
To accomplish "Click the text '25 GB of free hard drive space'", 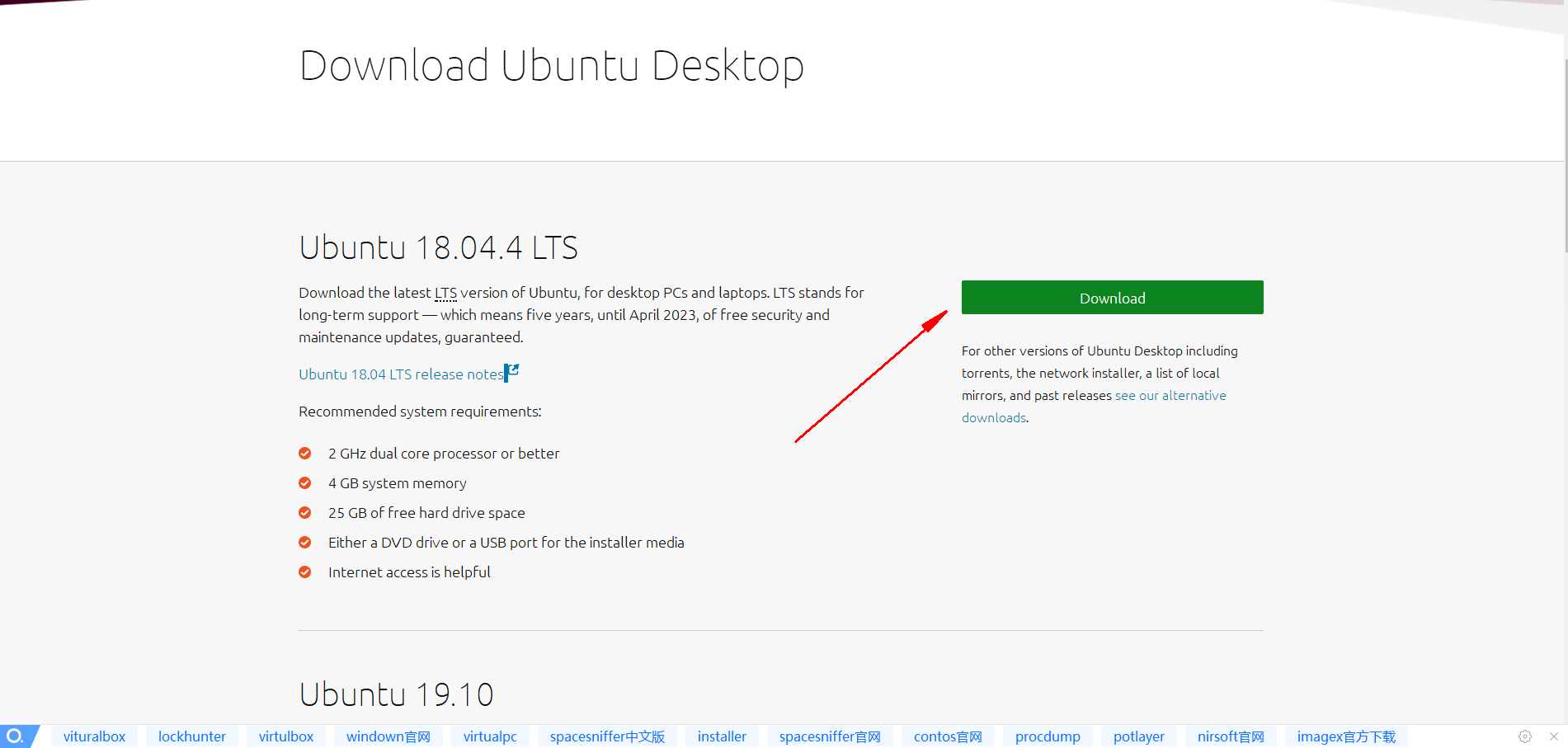I will [x=426, y=513].
